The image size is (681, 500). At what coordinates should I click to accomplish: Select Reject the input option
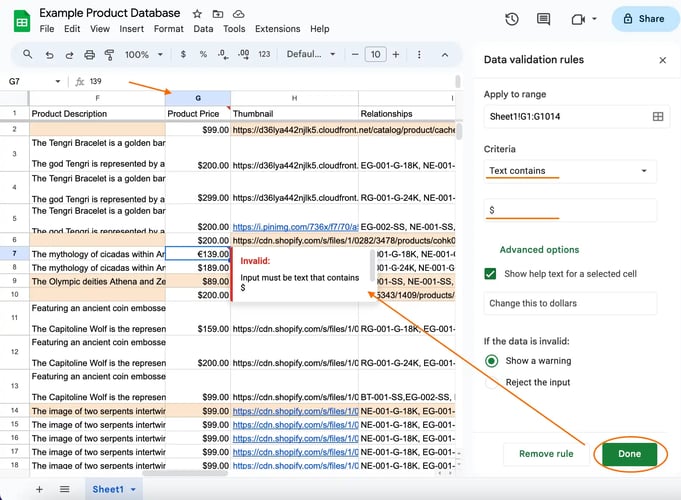[491, 382]
